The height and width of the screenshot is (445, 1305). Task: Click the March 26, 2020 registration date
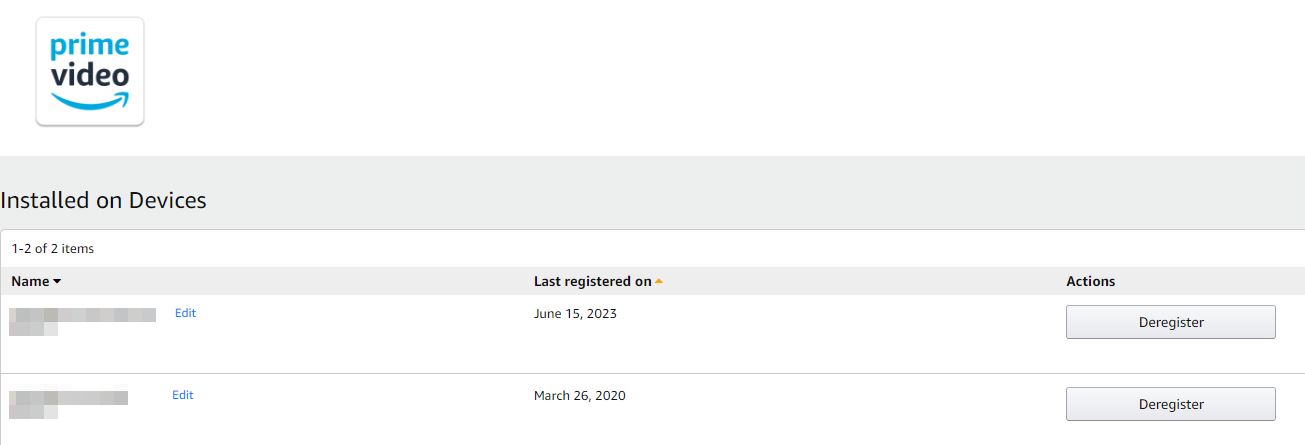click(x=579, y=395)
